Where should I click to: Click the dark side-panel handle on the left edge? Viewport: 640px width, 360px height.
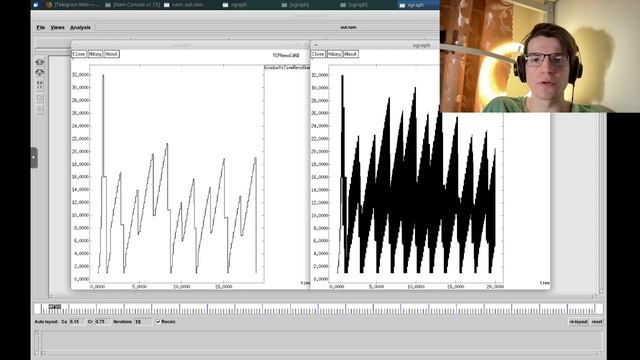(x=34, y=158)
